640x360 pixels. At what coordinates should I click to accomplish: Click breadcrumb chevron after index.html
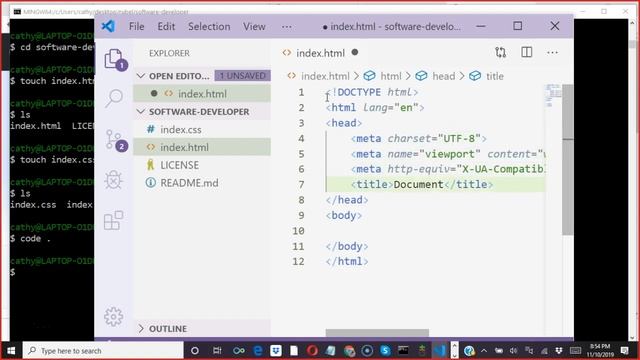(356, 76)
